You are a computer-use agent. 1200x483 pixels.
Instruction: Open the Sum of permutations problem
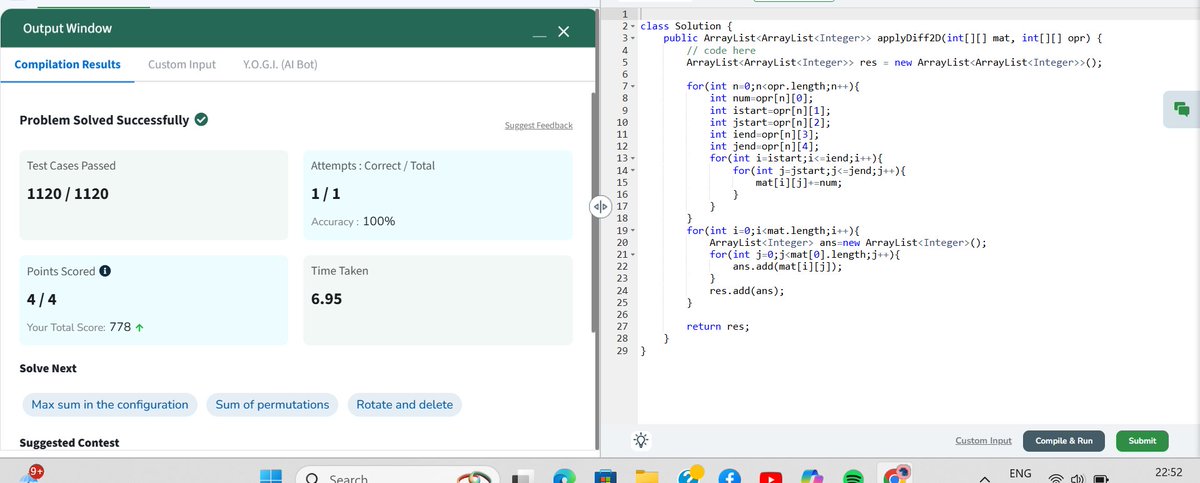(272, 405)
